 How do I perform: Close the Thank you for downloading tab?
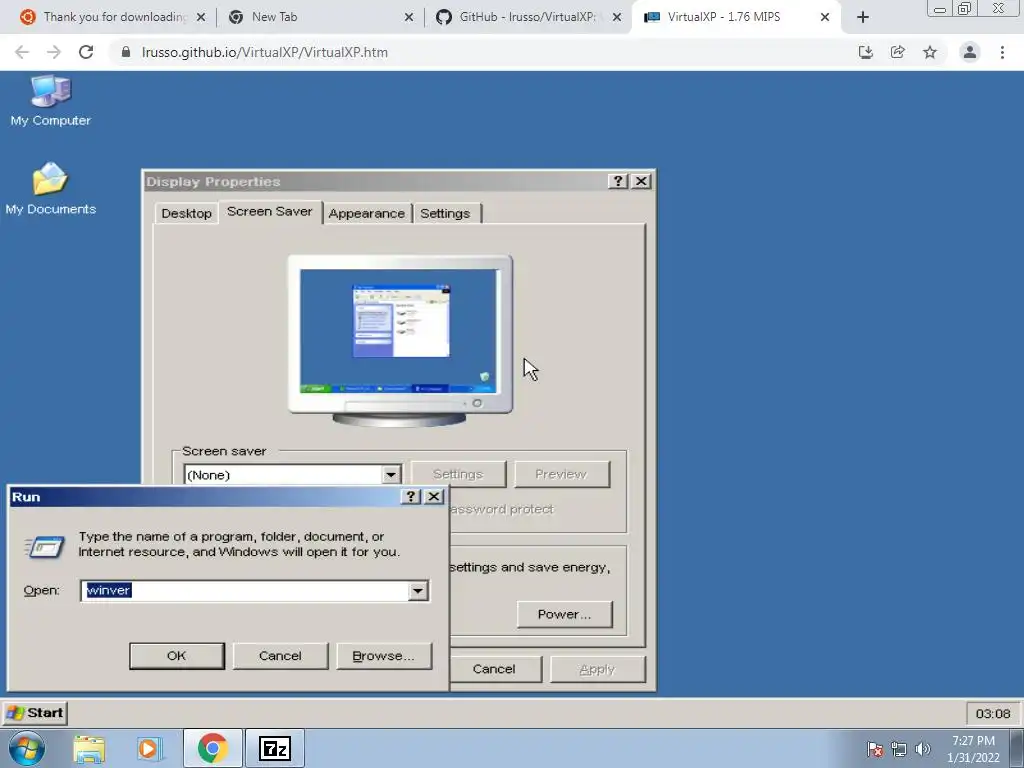(x=201, y=18)
